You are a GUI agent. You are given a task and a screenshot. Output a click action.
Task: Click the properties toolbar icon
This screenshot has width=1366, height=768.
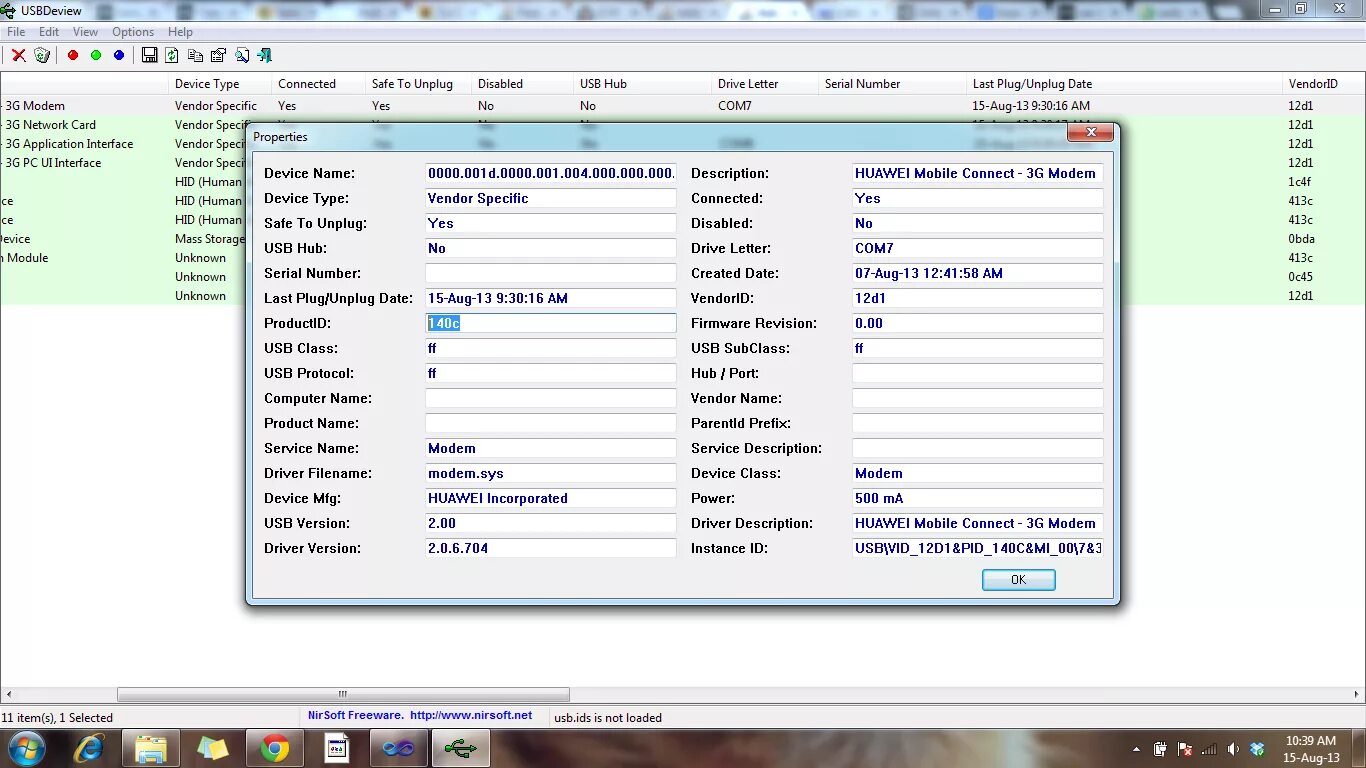click(x=218, y=55)
